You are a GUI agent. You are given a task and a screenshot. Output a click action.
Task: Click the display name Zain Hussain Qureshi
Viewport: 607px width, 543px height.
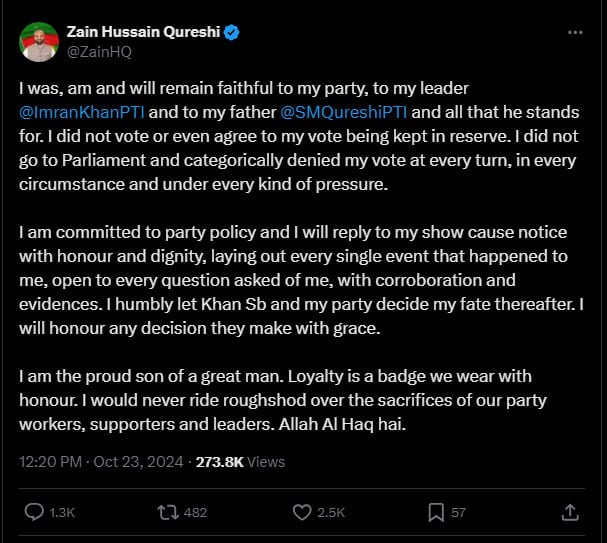[x=143, y=32]
